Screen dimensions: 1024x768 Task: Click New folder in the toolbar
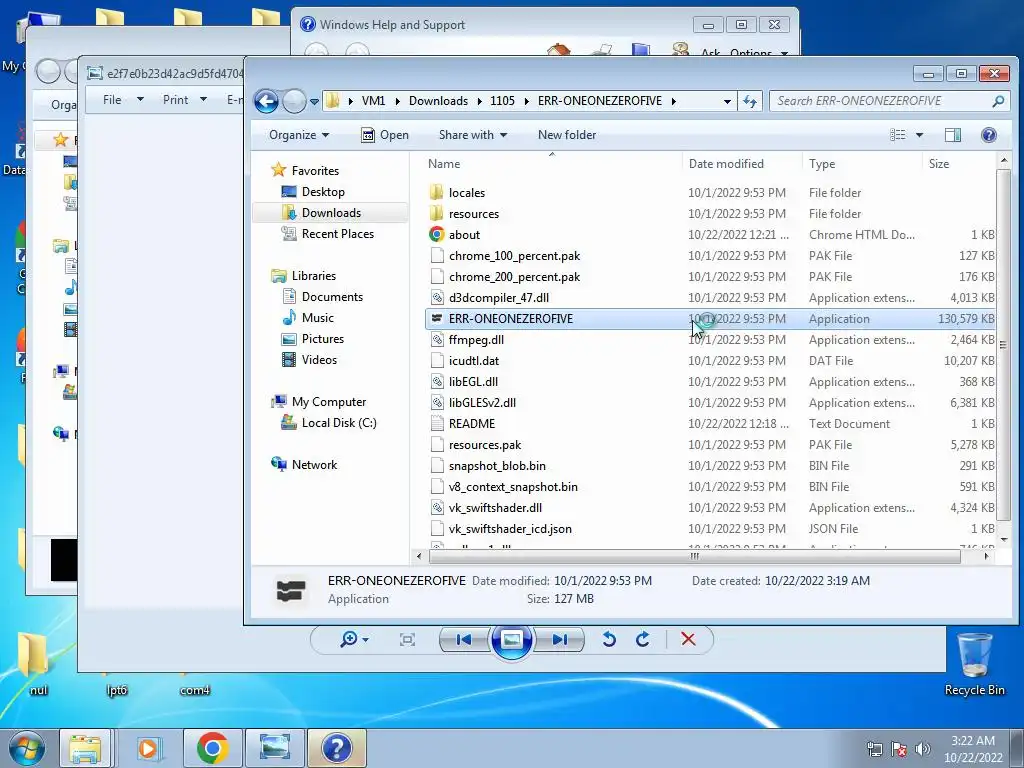[x=567, y=135]
